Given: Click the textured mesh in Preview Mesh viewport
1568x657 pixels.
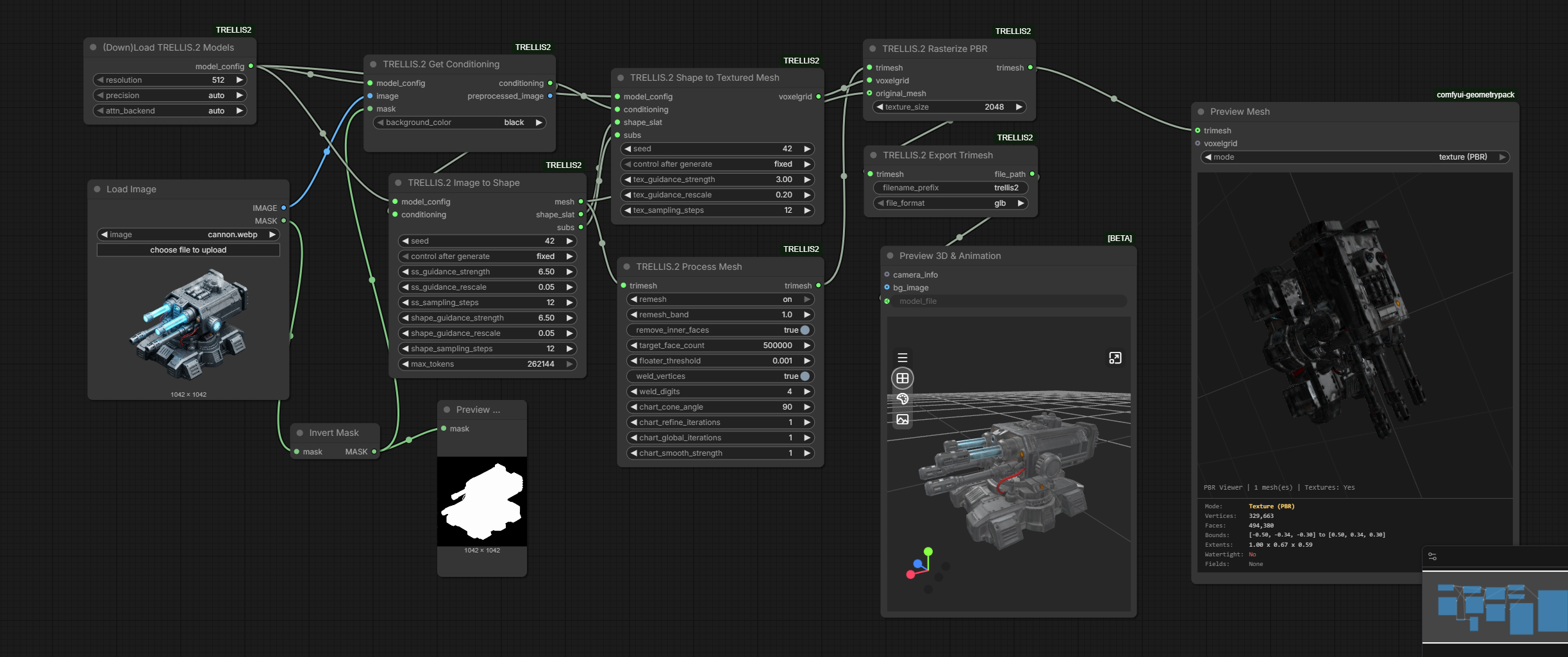Looking at the screenshot, I should coord(1333,330).
